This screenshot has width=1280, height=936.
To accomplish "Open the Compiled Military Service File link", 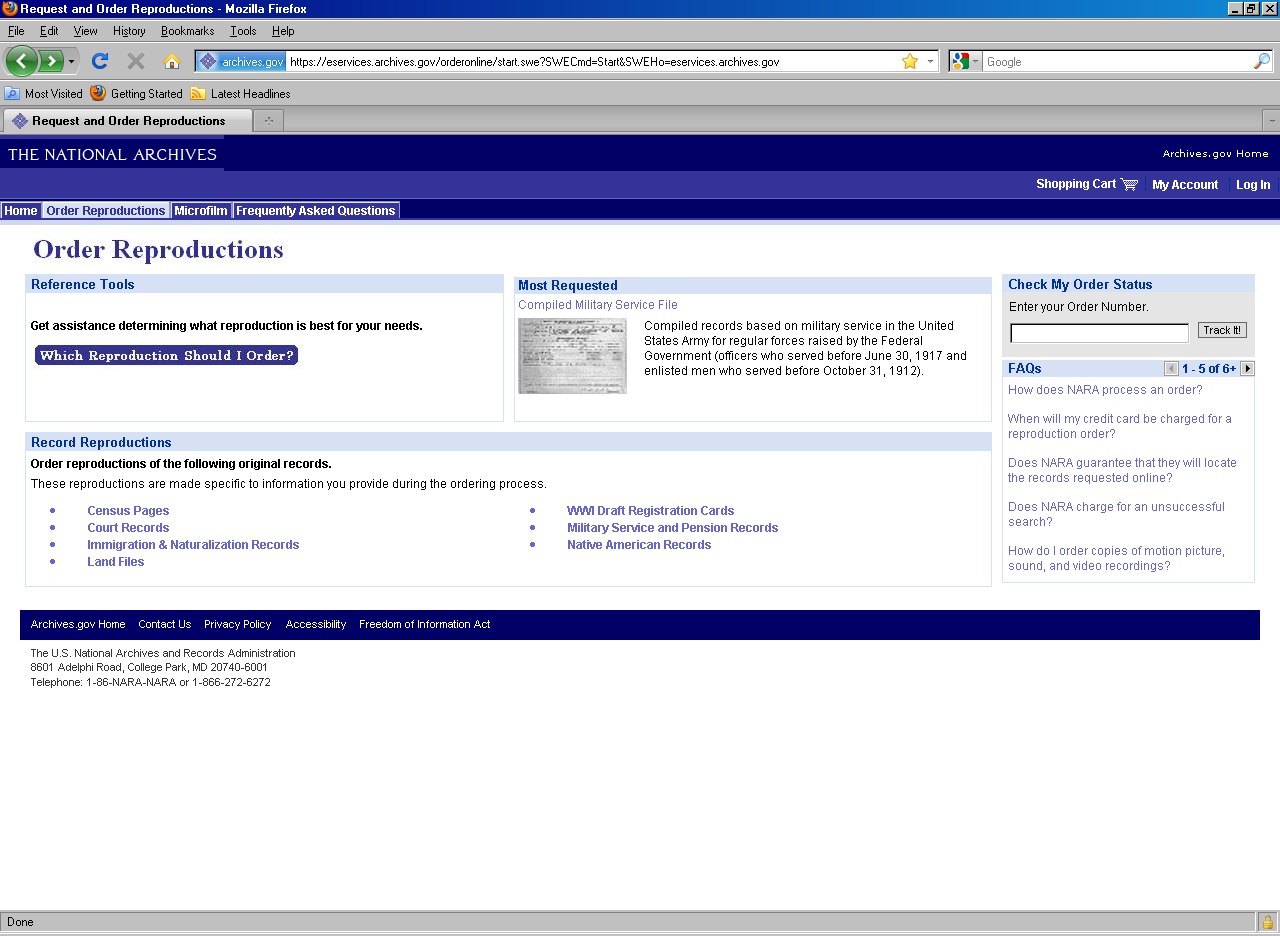I will click(598, 305).
